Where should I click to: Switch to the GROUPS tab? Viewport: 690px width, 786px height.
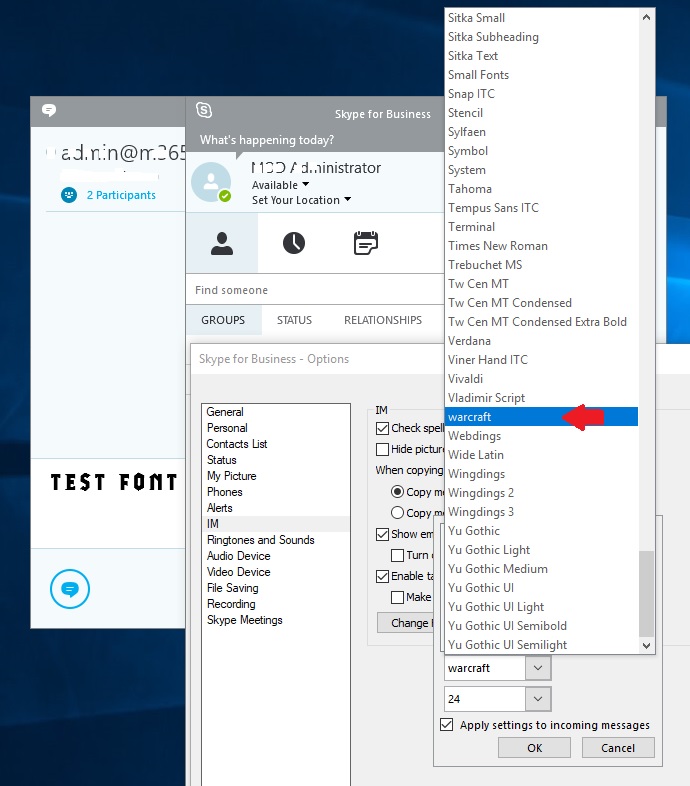click(223, 320)
